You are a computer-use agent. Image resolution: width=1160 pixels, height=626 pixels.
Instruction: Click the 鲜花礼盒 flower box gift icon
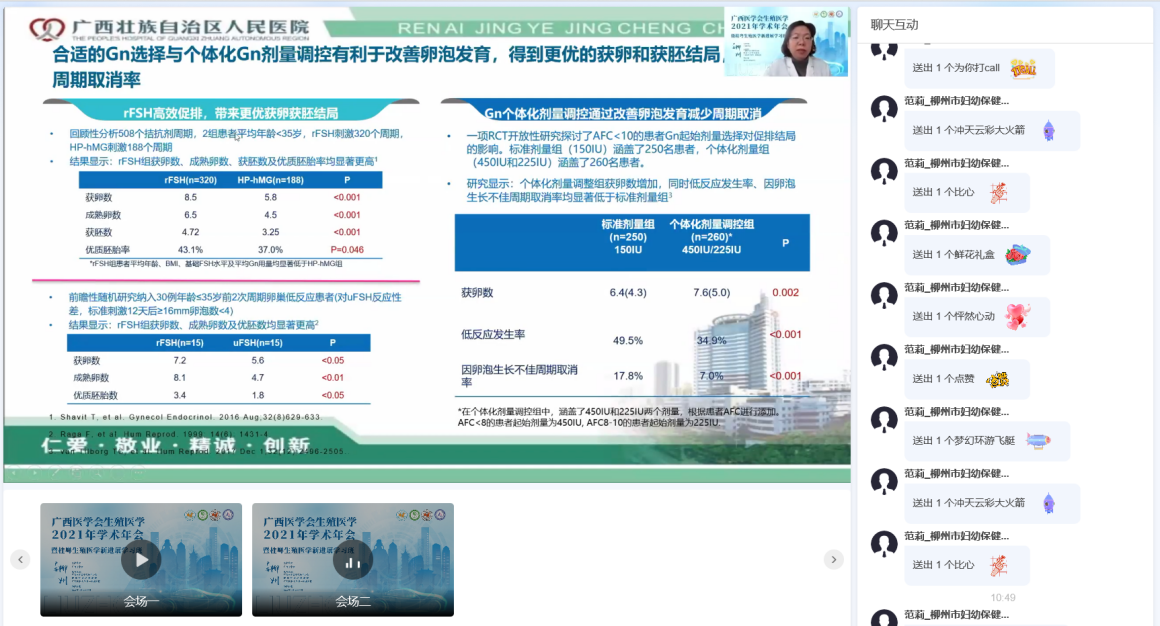1018,255
